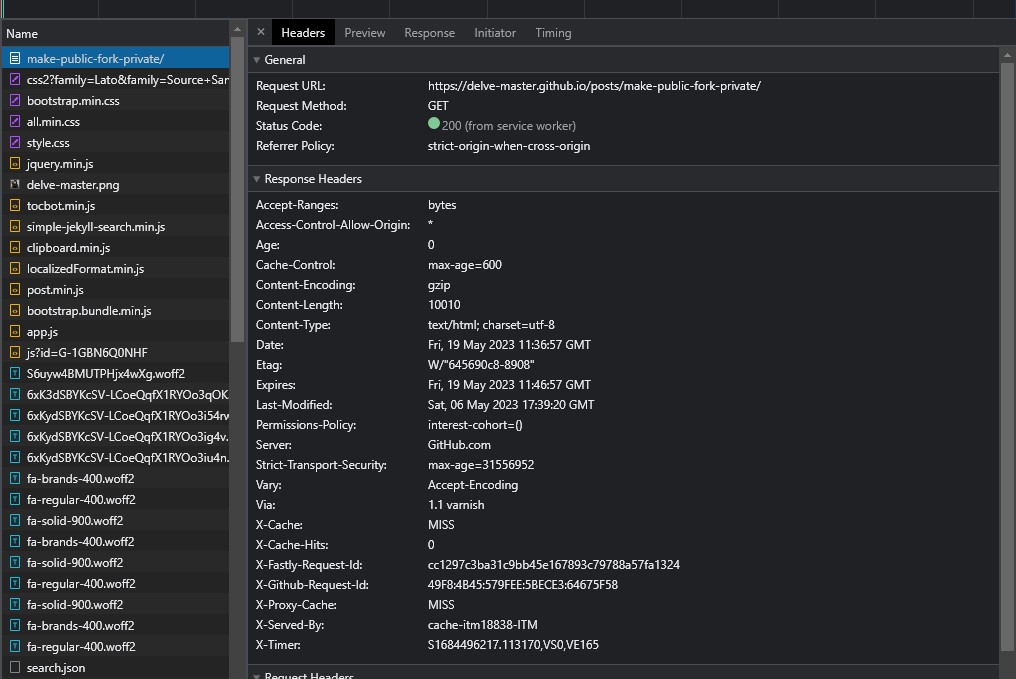The height and width of the screenshot is (679, 1016).
Task: Select the image icon for delve-master.png
Action: pos(15,185)
